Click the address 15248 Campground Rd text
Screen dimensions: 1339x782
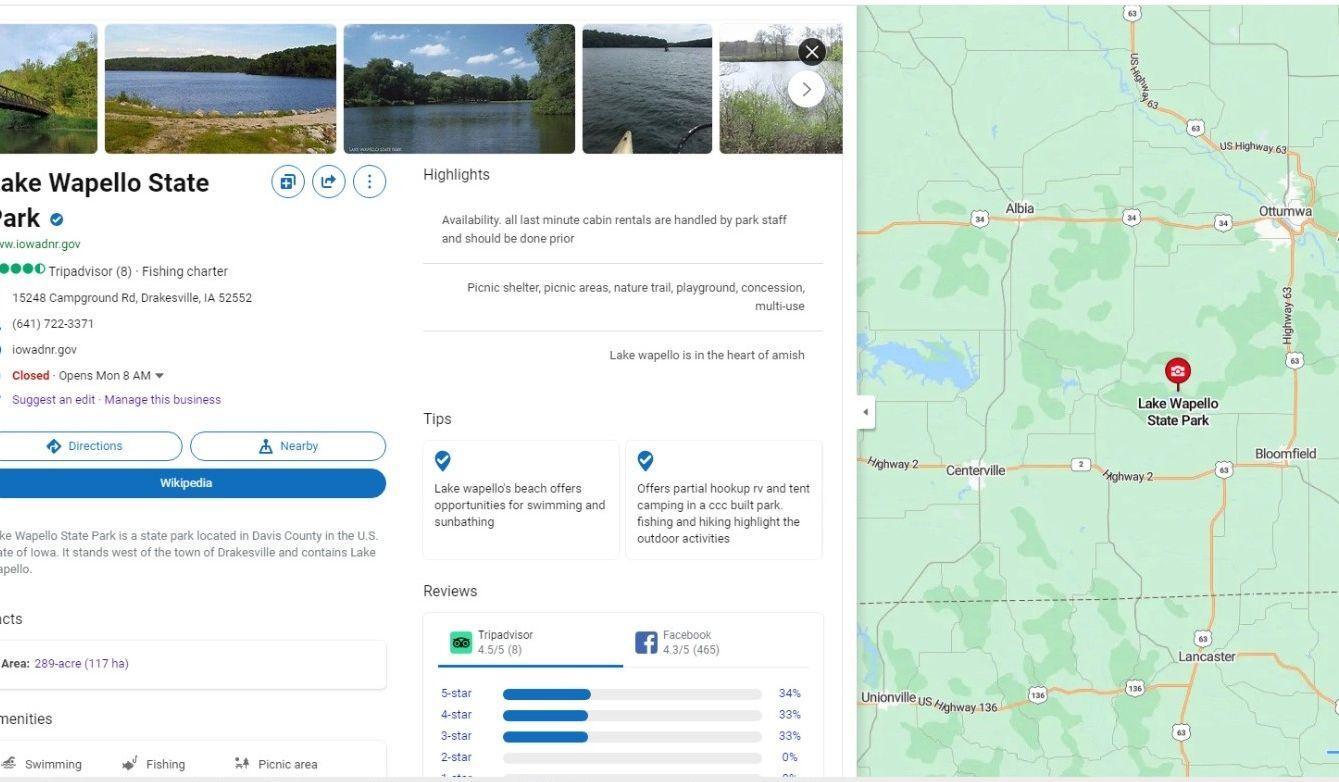(x=132, y=298)
